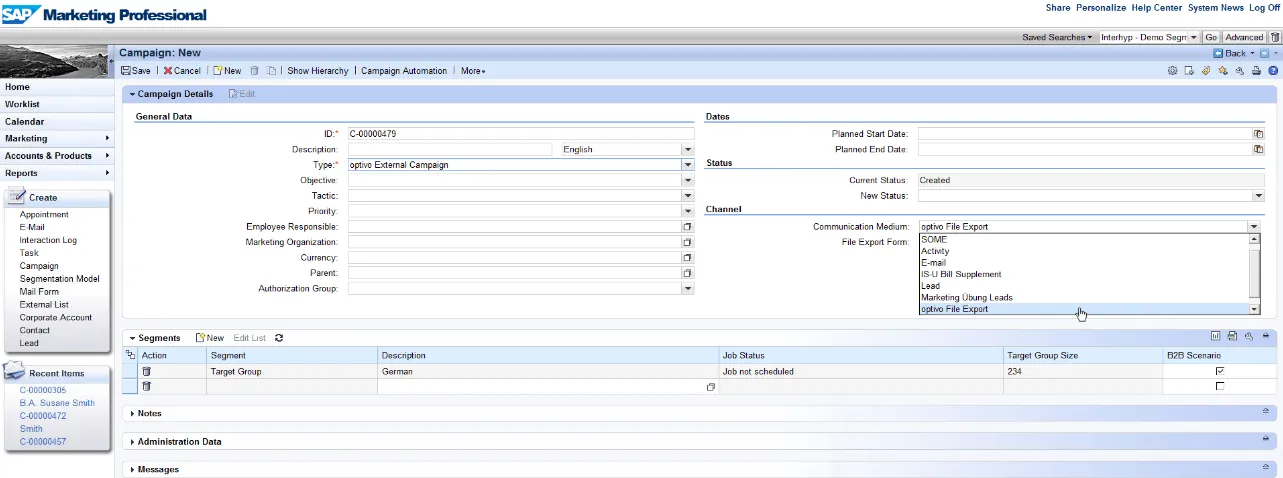1283x478 pixels.
Task: Open recent item C-00000472
Action: tap(43, 415)
